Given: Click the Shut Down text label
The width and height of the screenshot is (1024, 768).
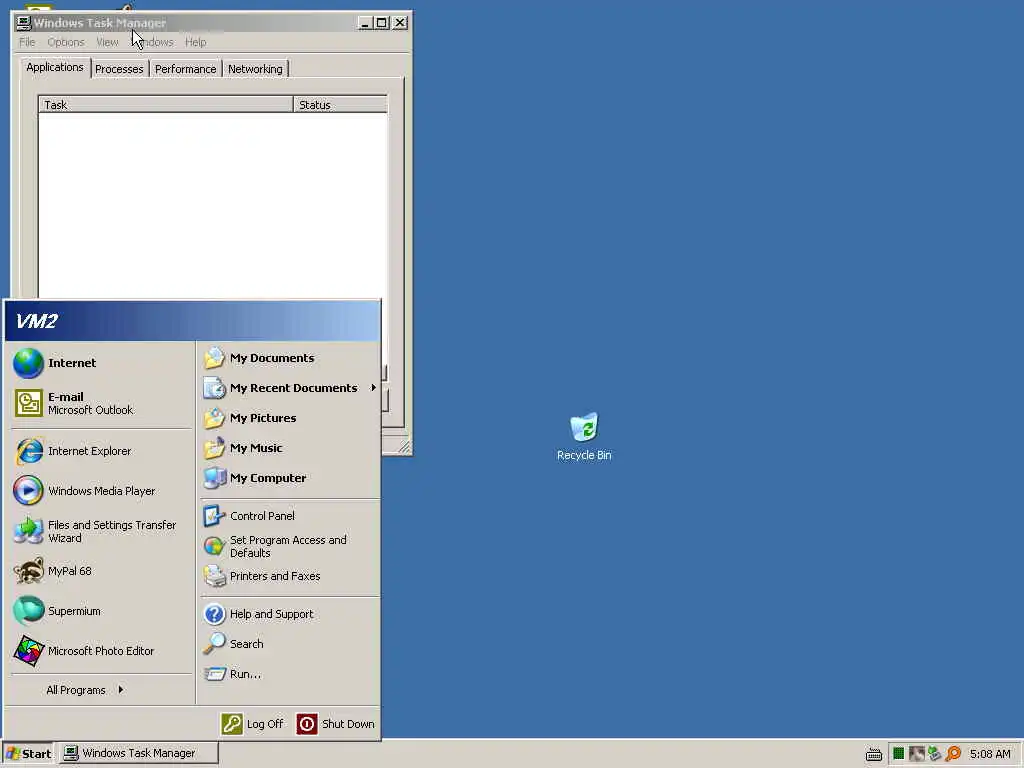Looking at the screenshot, I should click(348, 724).
